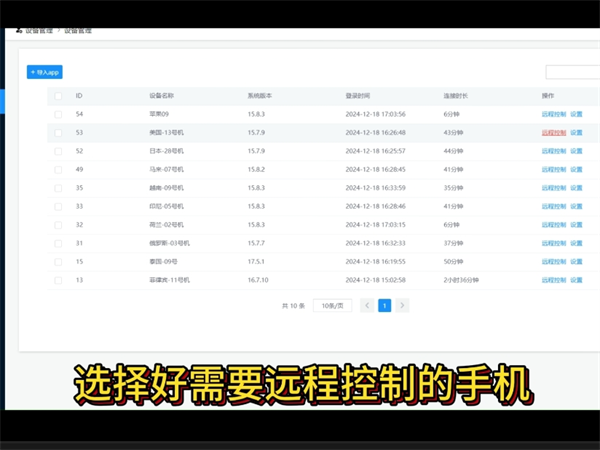Open 远程控制 for 苹果09 device
Viewport: 600px width, 450px height.
(553, 114)
